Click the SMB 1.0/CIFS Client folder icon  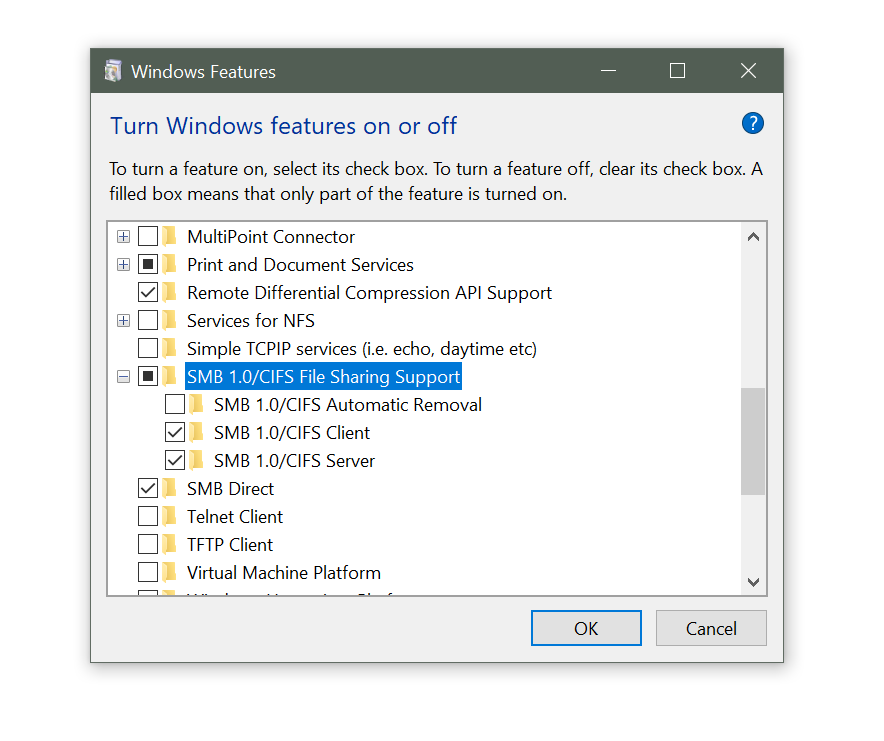pos(197,433)
